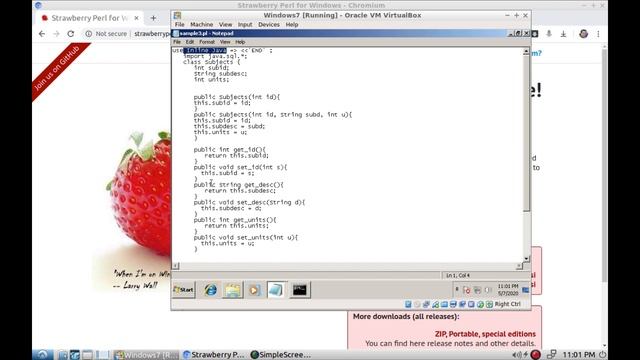Switch to the Windows7 task in host panel
This screenshot has height=360, width=640.
coord(146,355)
